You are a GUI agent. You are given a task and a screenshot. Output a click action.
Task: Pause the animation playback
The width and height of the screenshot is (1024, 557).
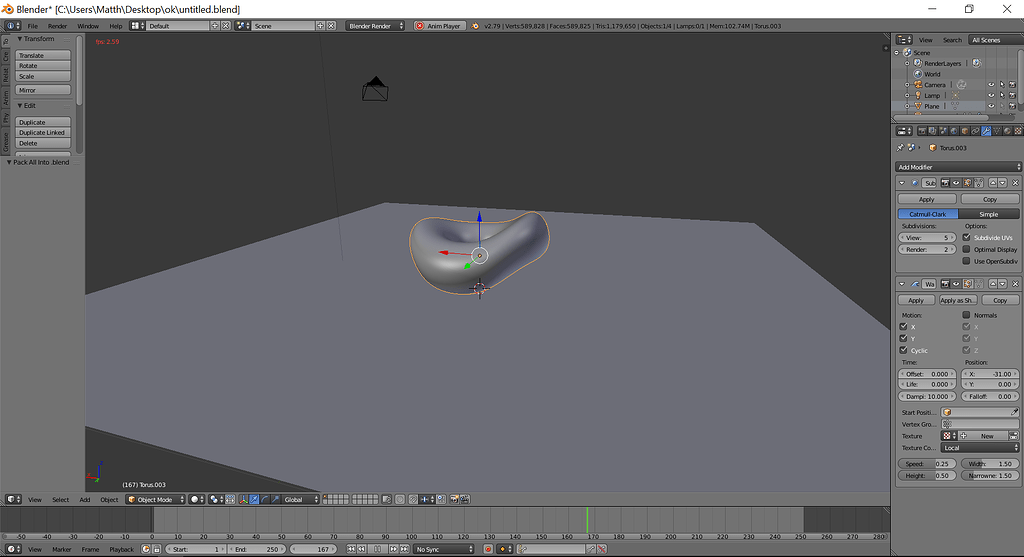click(378, 549)
